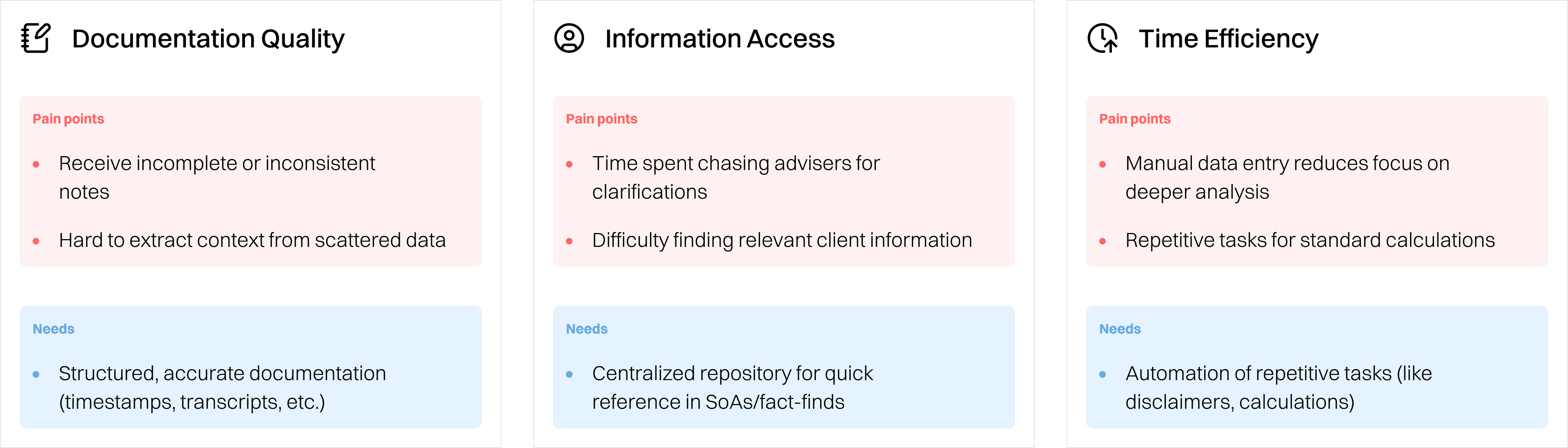
Task: Select 'Receive incomplete or inconsistent notes' bullet
Action: (217, 177)
